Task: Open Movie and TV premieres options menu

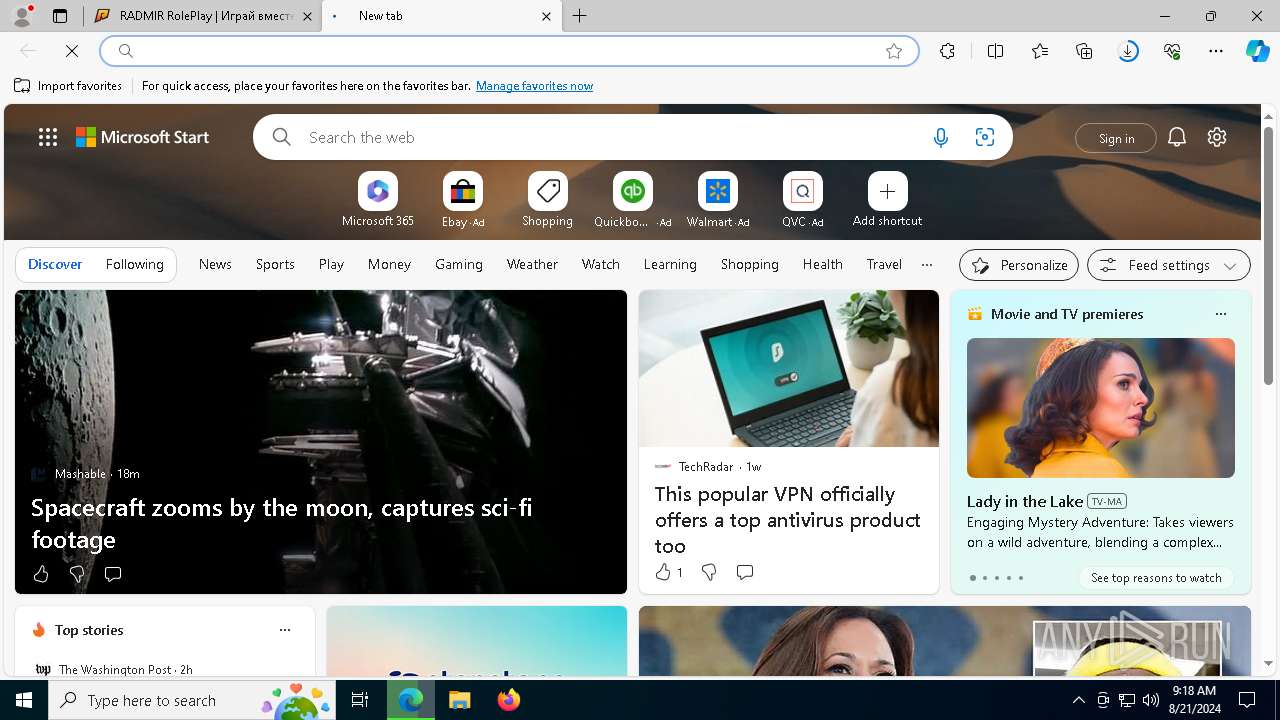Action: point(1220,314)
